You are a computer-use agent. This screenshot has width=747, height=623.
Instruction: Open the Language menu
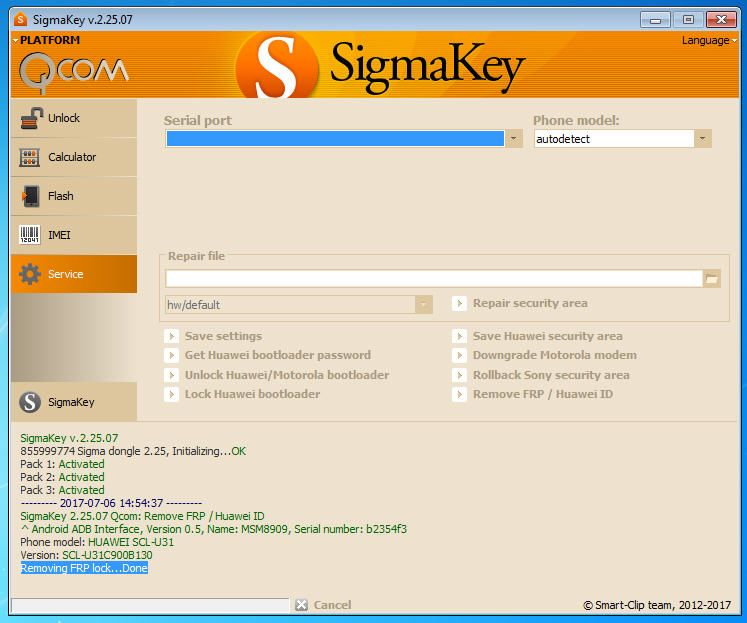pyautogui.click(x=709, y=41)
